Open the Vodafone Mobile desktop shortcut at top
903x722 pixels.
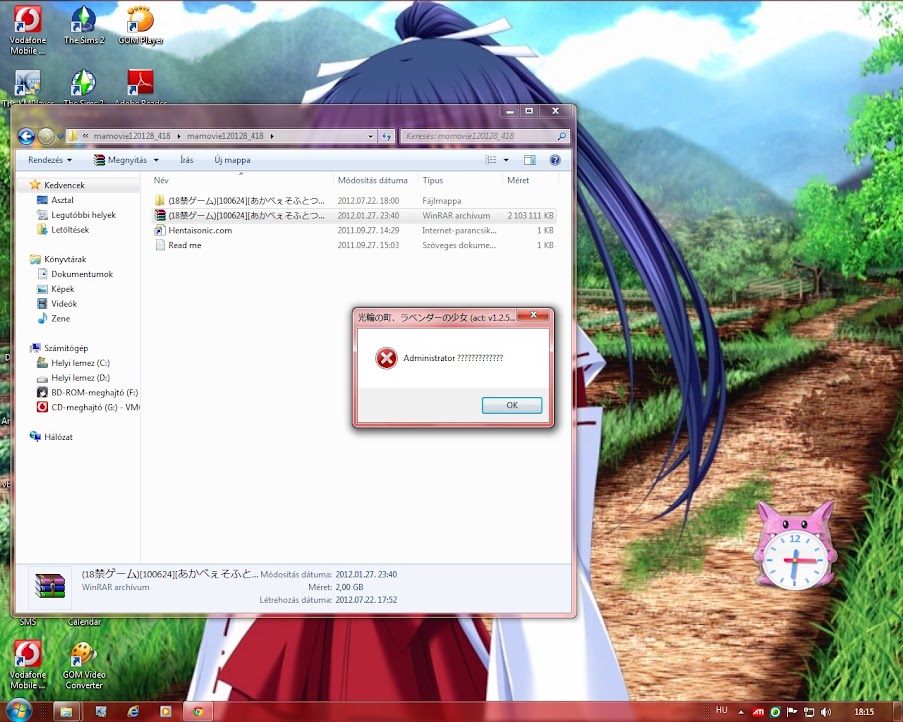(x=27, y=30)
